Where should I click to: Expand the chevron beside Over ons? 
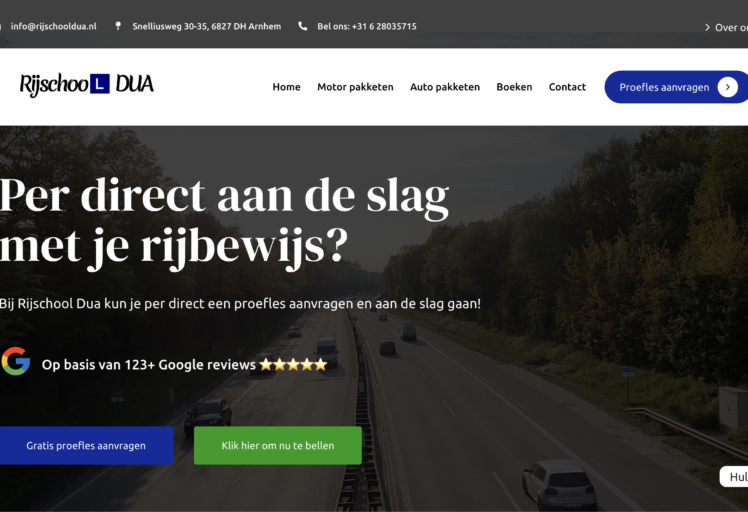coord(707,28)
